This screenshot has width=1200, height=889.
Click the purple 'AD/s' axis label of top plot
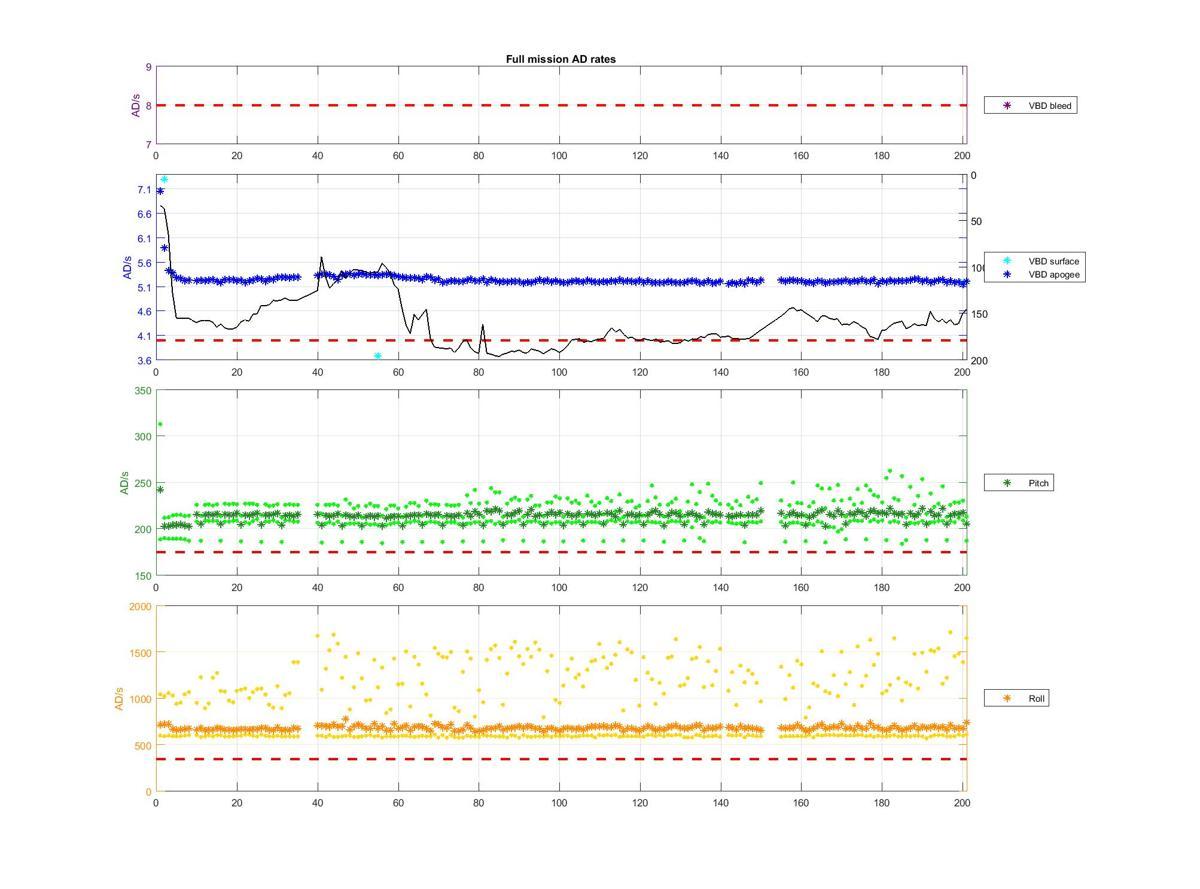tap(136, 105)
